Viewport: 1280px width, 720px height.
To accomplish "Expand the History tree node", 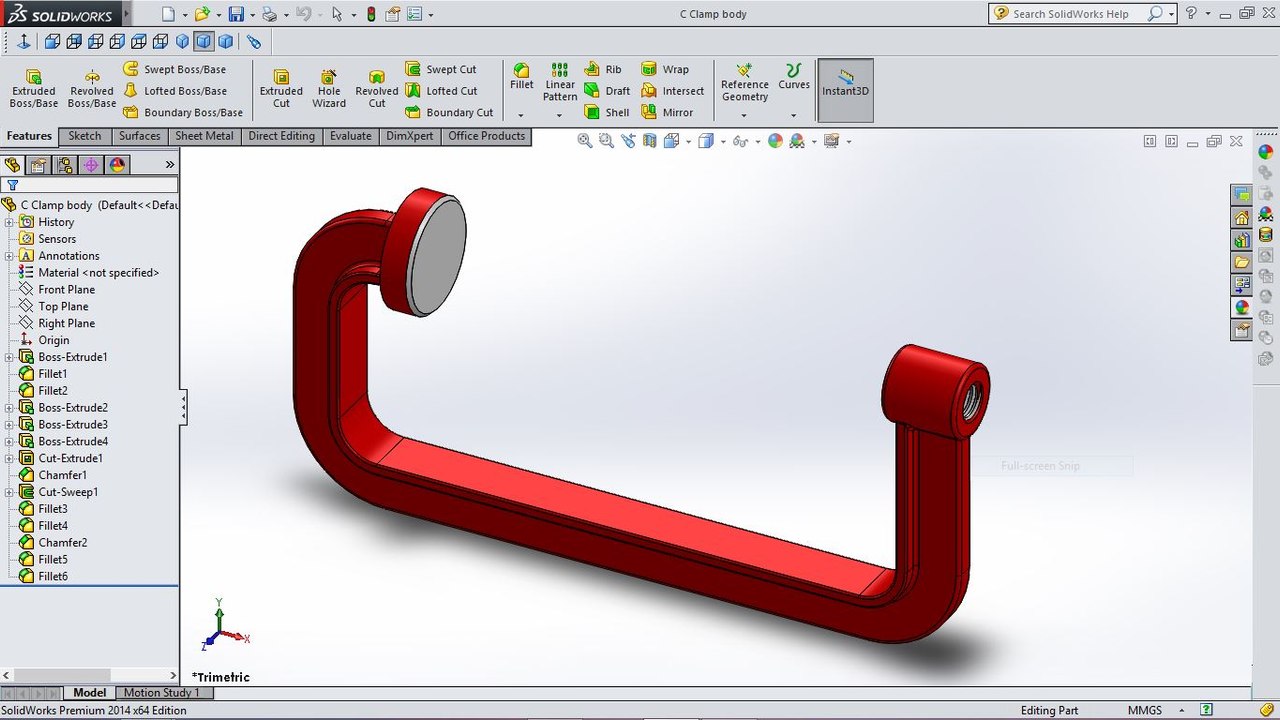I will pos(9,222).
